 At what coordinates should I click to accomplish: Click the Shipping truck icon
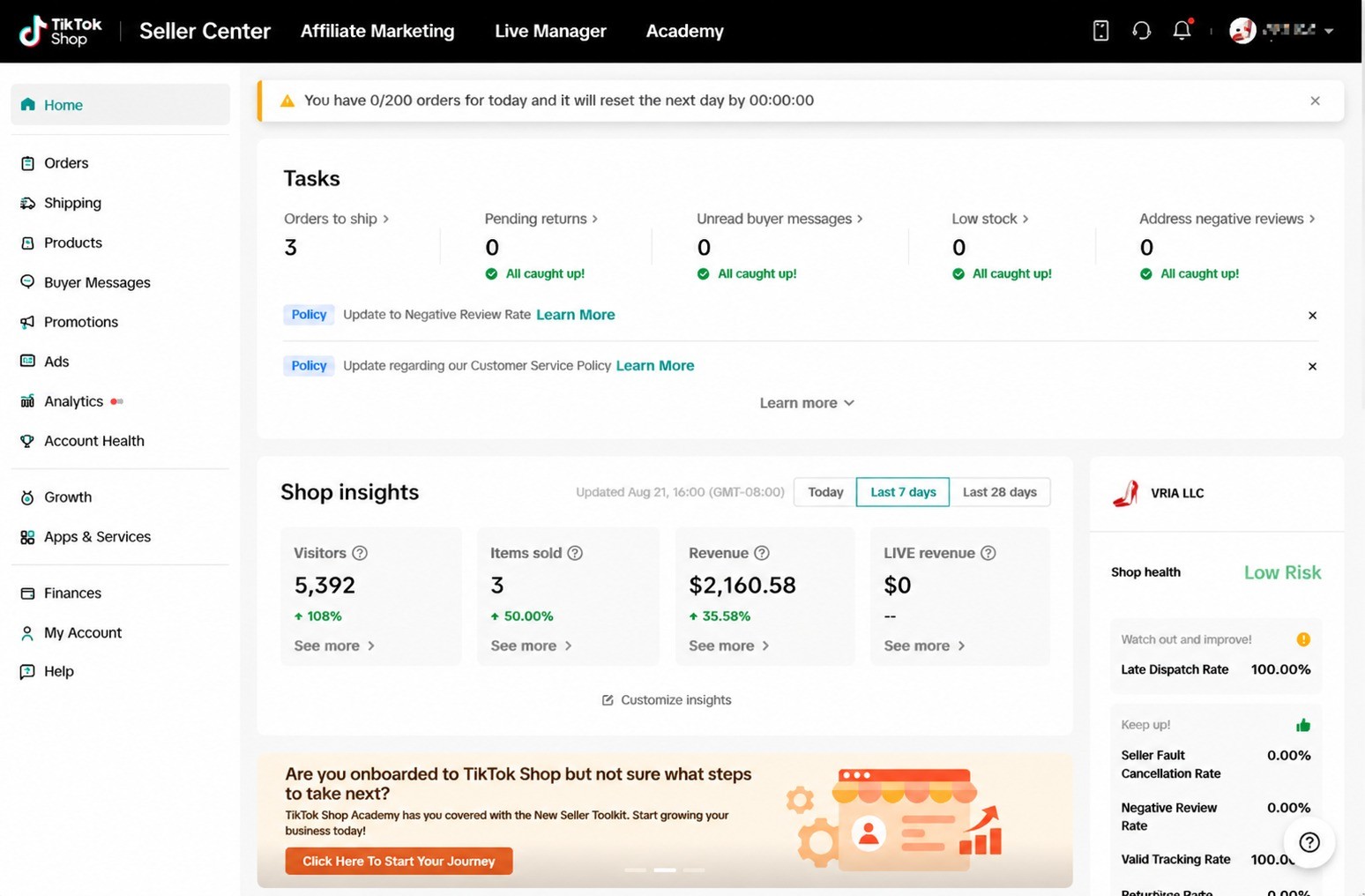(x=27, y=203)
